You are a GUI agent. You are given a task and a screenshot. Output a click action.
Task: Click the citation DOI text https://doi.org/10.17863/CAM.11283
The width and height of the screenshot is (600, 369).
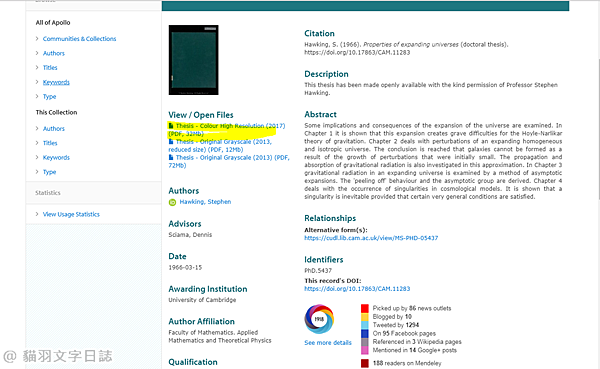click(357, 52)
